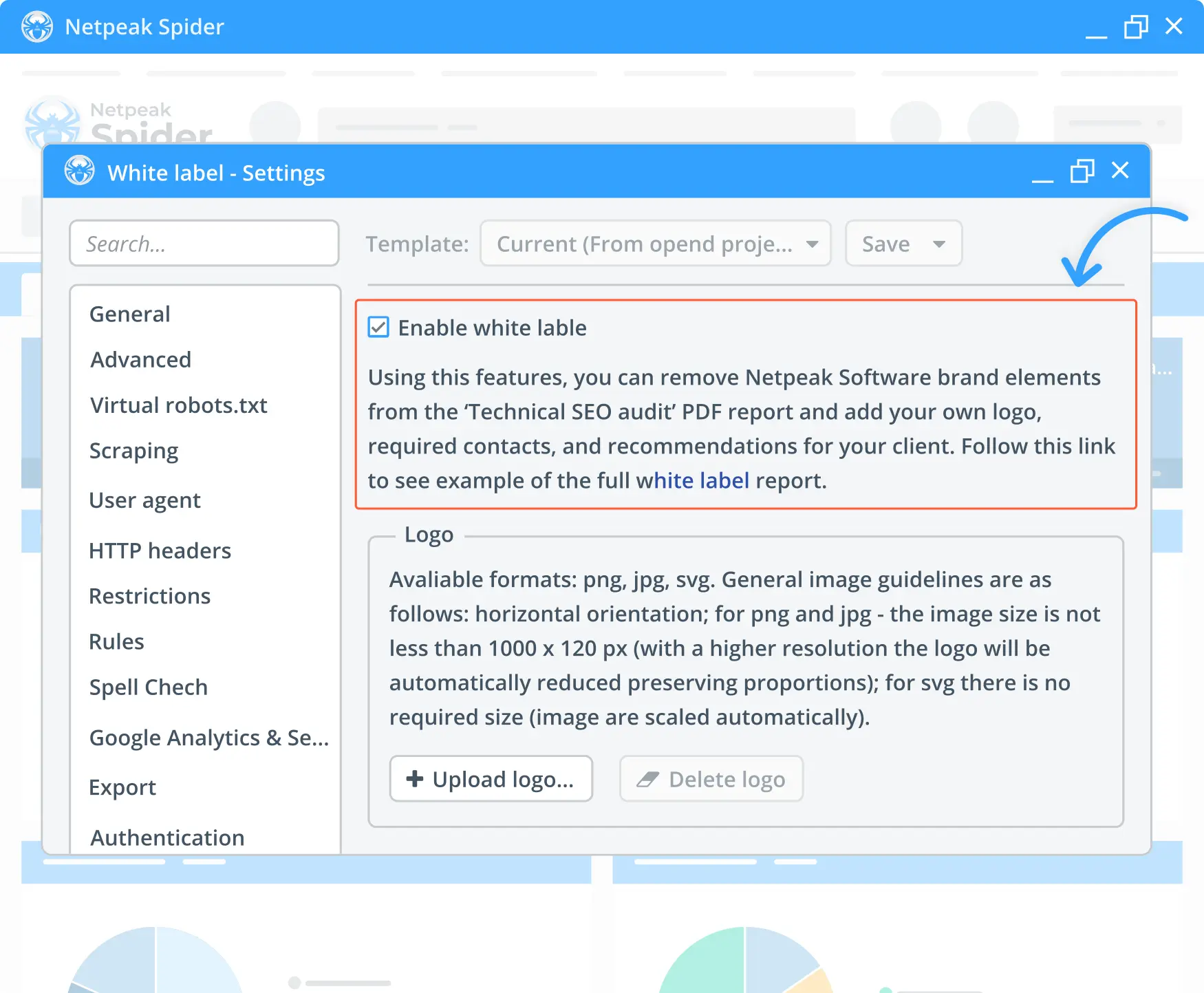Click plus icon on Upload logo
The width and height of the screenshot is (1204, 993).
pos(415,778)
